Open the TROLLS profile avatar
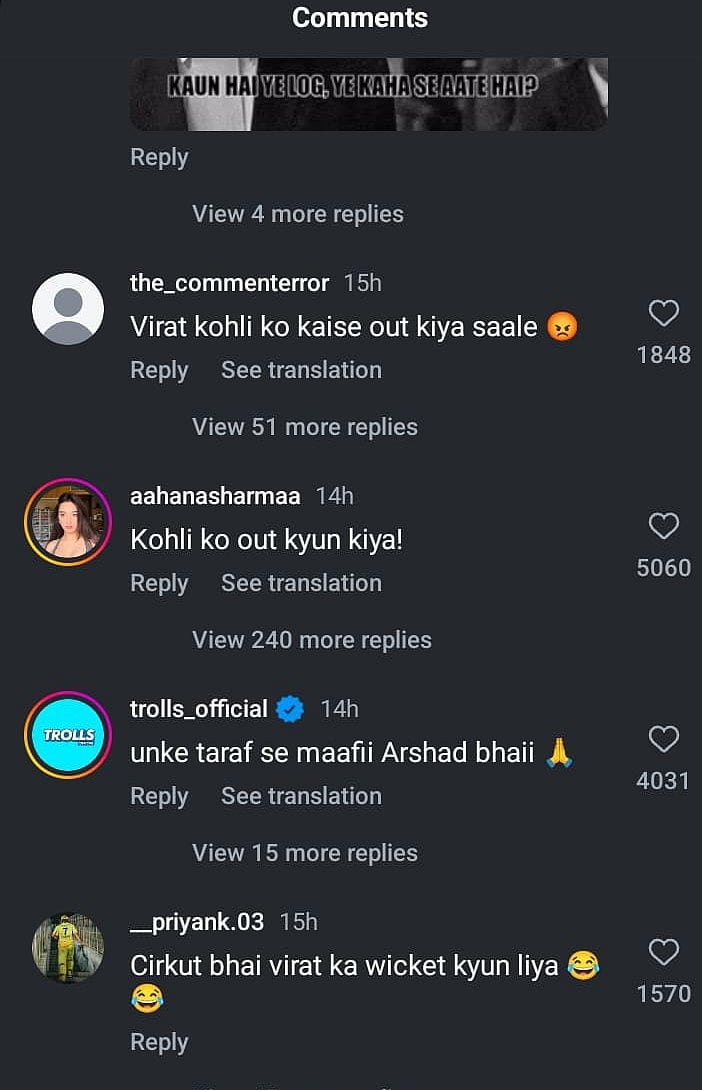The height and width of the screenshot is (1090, 702). click(68, 735)
